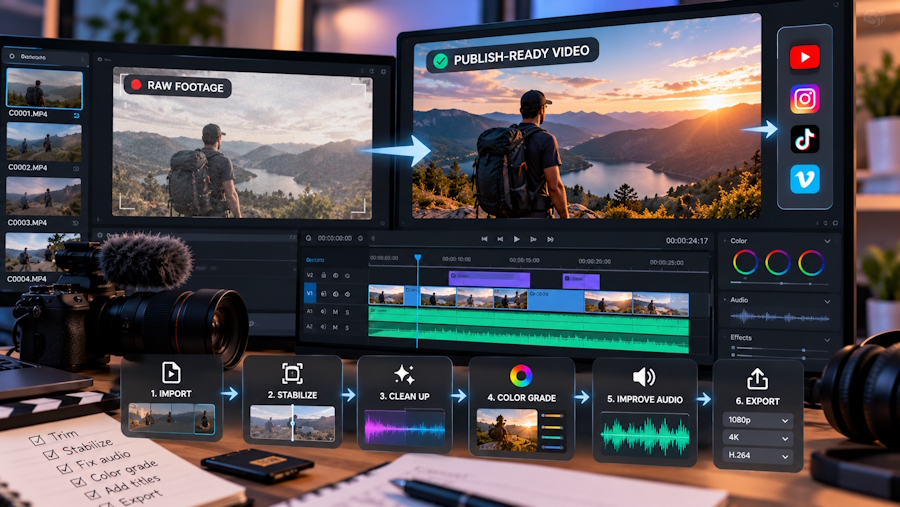Click the blue timeline playhead marker
This screenshot has height=507, width=900.
point(418,258)
